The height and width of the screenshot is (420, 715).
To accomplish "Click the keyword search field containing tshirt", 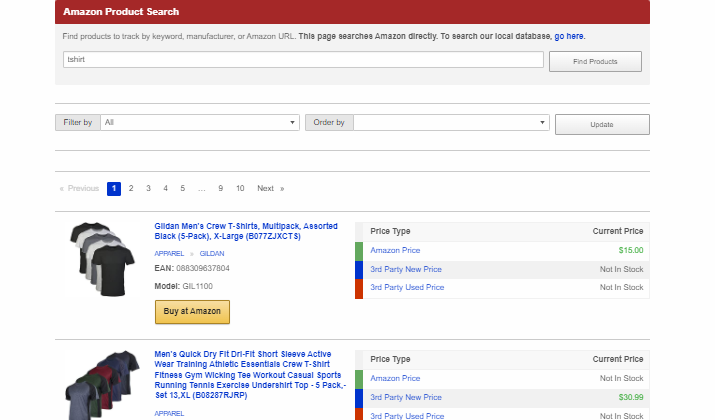I will (303, 59).
